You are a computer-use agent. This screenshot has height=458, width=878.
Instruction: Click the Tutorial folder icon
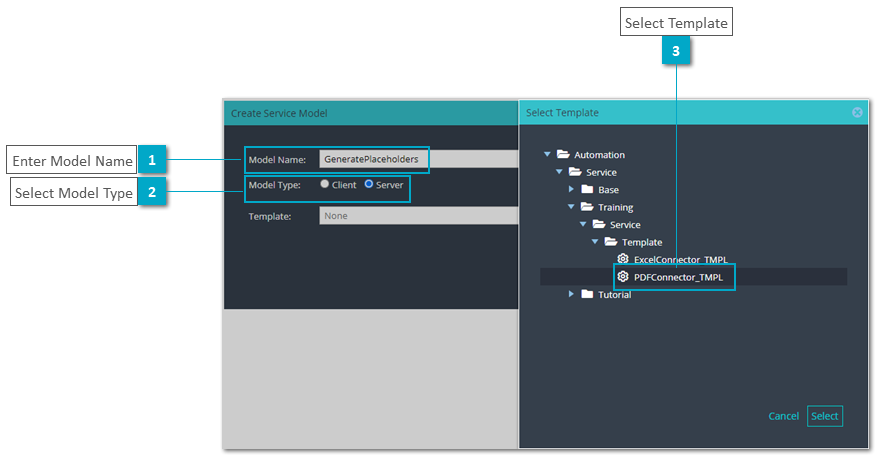coord(587,294)
